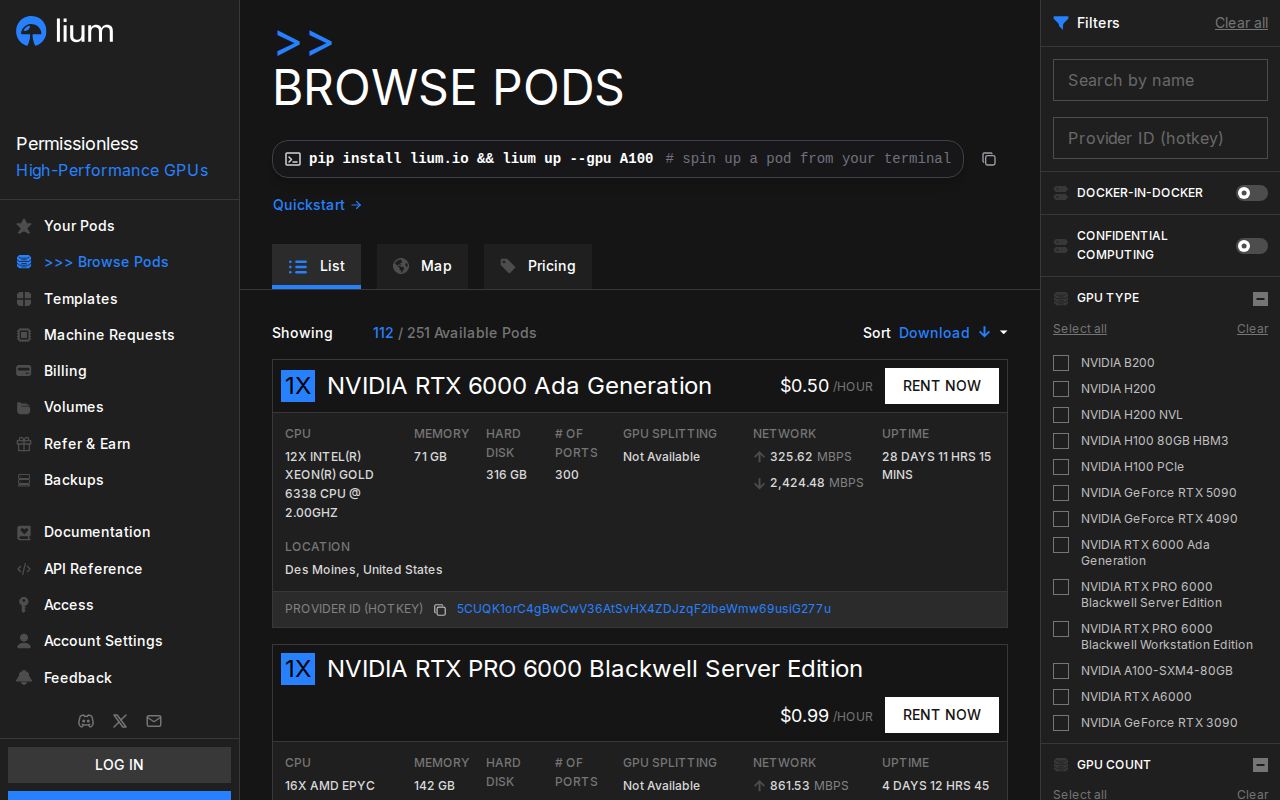Select the NVIDIA RTX A6000 checkbox

click(1061, 697)
